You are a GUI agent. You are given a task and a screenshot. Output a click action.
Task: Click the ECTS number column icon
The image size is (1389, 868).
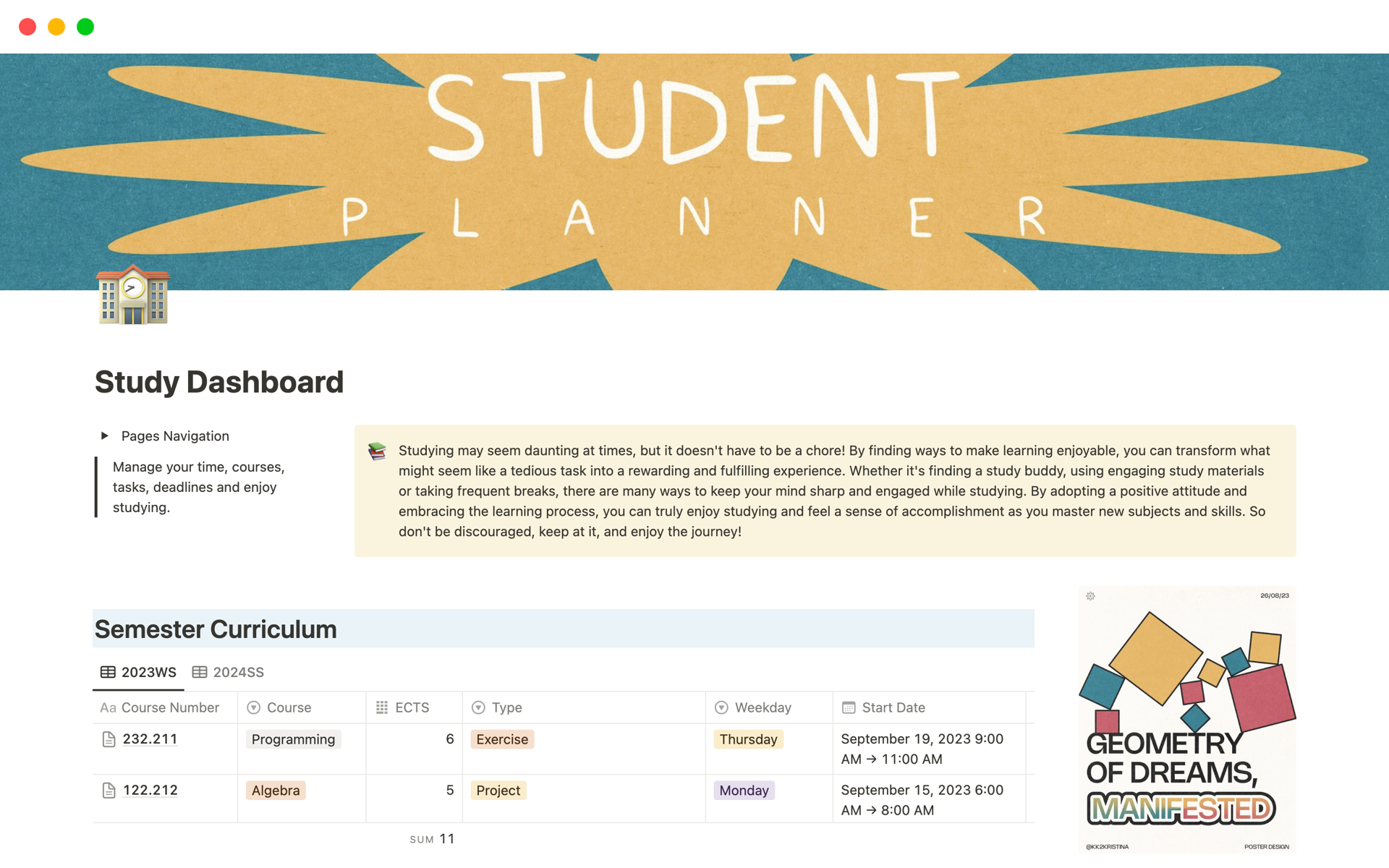[382, 707]
